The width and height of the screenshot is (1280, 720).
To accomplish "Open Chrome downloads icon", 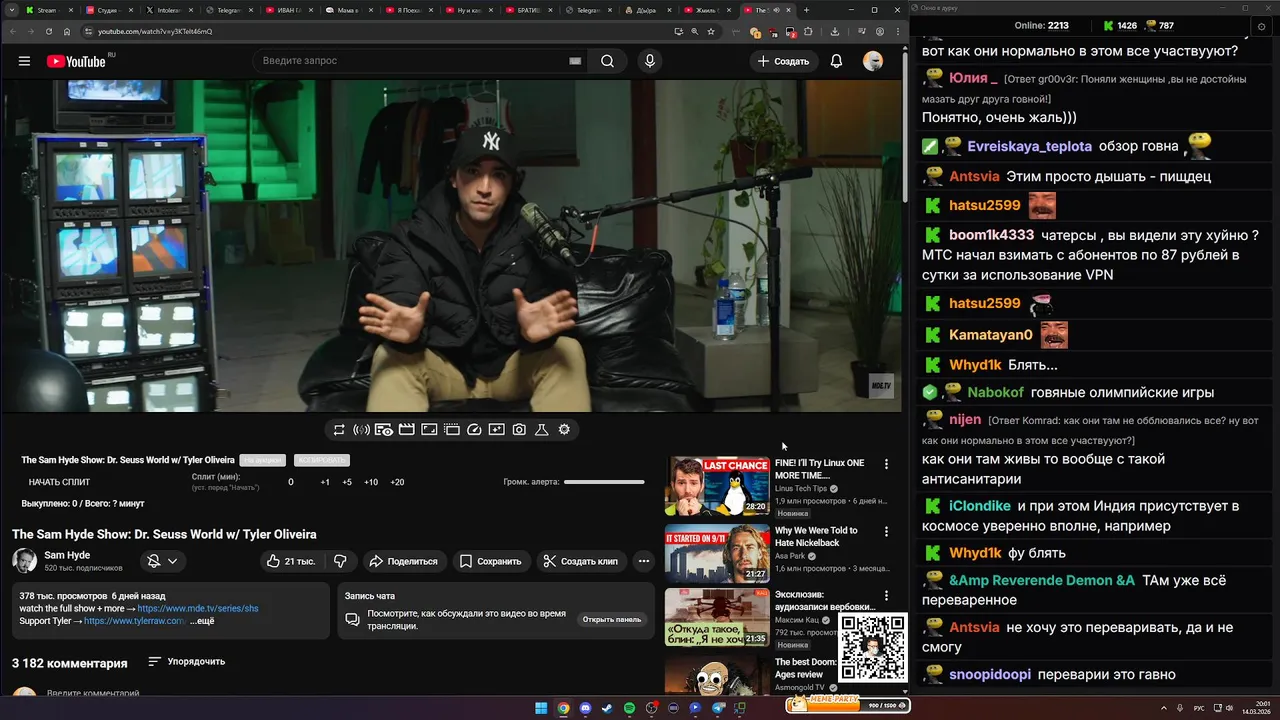I will [x=834, y=31].
